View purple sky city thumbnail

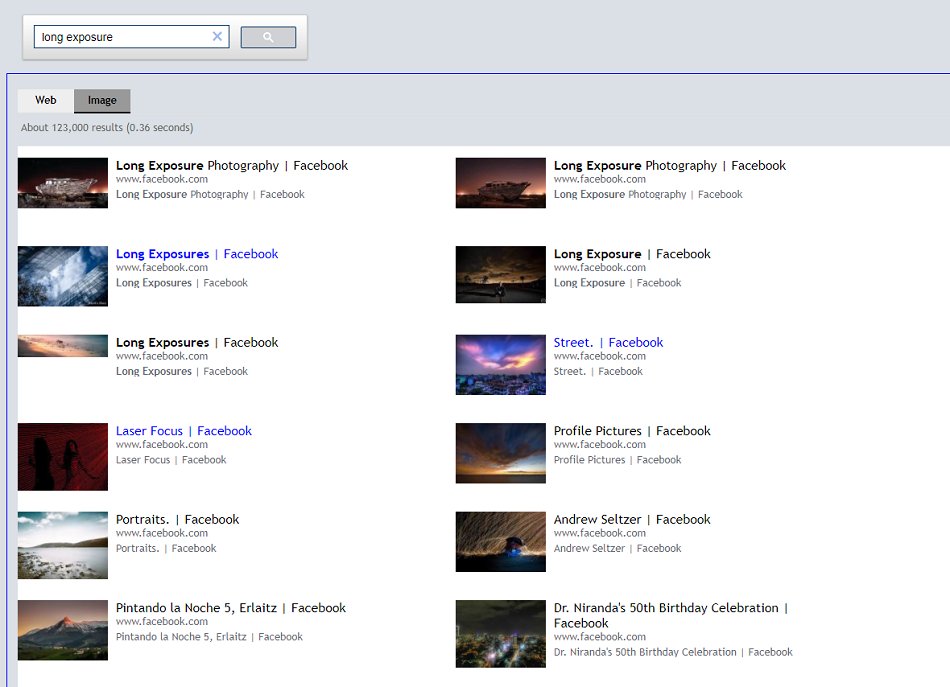(x=500, y=365)
